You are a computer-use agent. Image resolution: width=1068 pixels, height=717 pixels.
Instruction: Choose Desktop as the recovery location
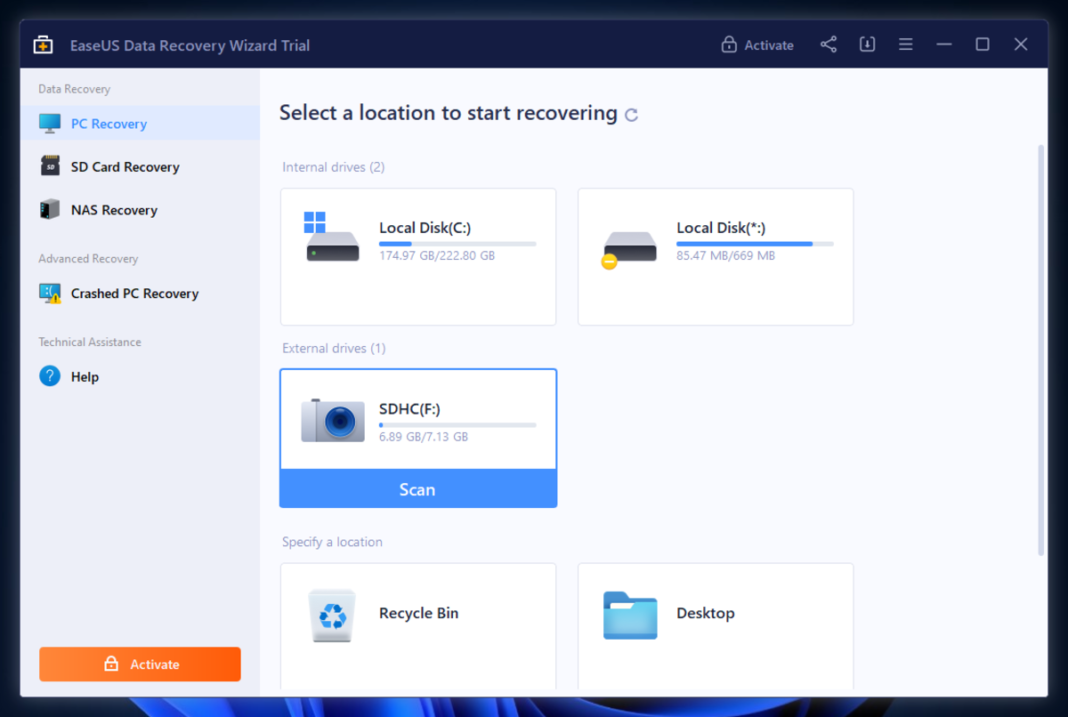[715, 613]
